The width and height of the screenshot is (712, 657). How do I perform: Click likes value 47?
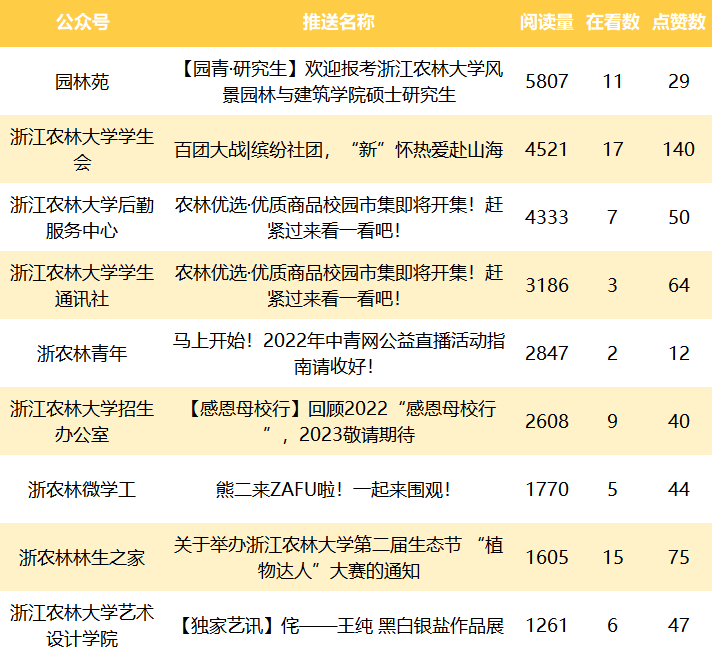click(x=679, y=626)
